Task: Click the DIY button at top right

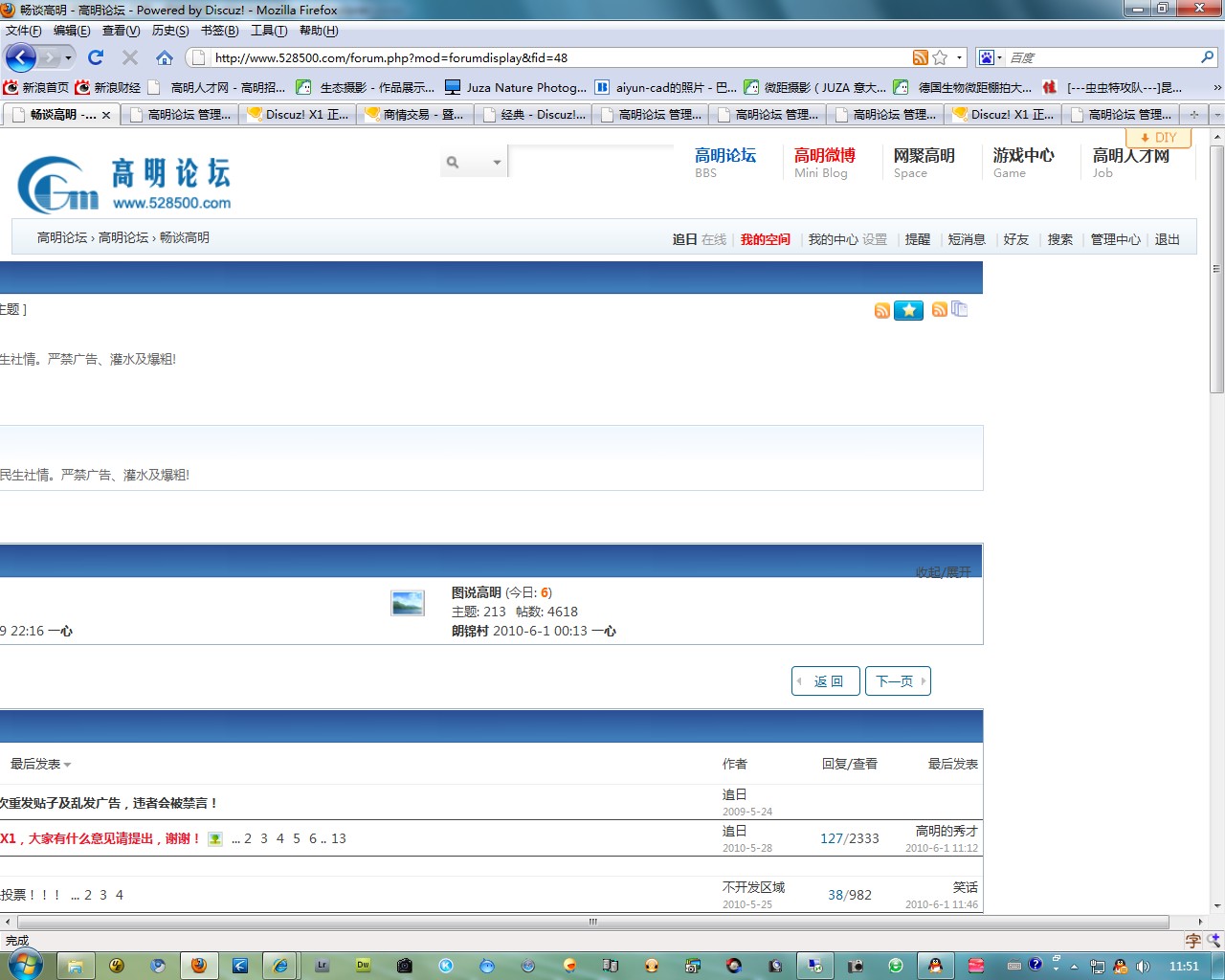Action: (1158, 138)
